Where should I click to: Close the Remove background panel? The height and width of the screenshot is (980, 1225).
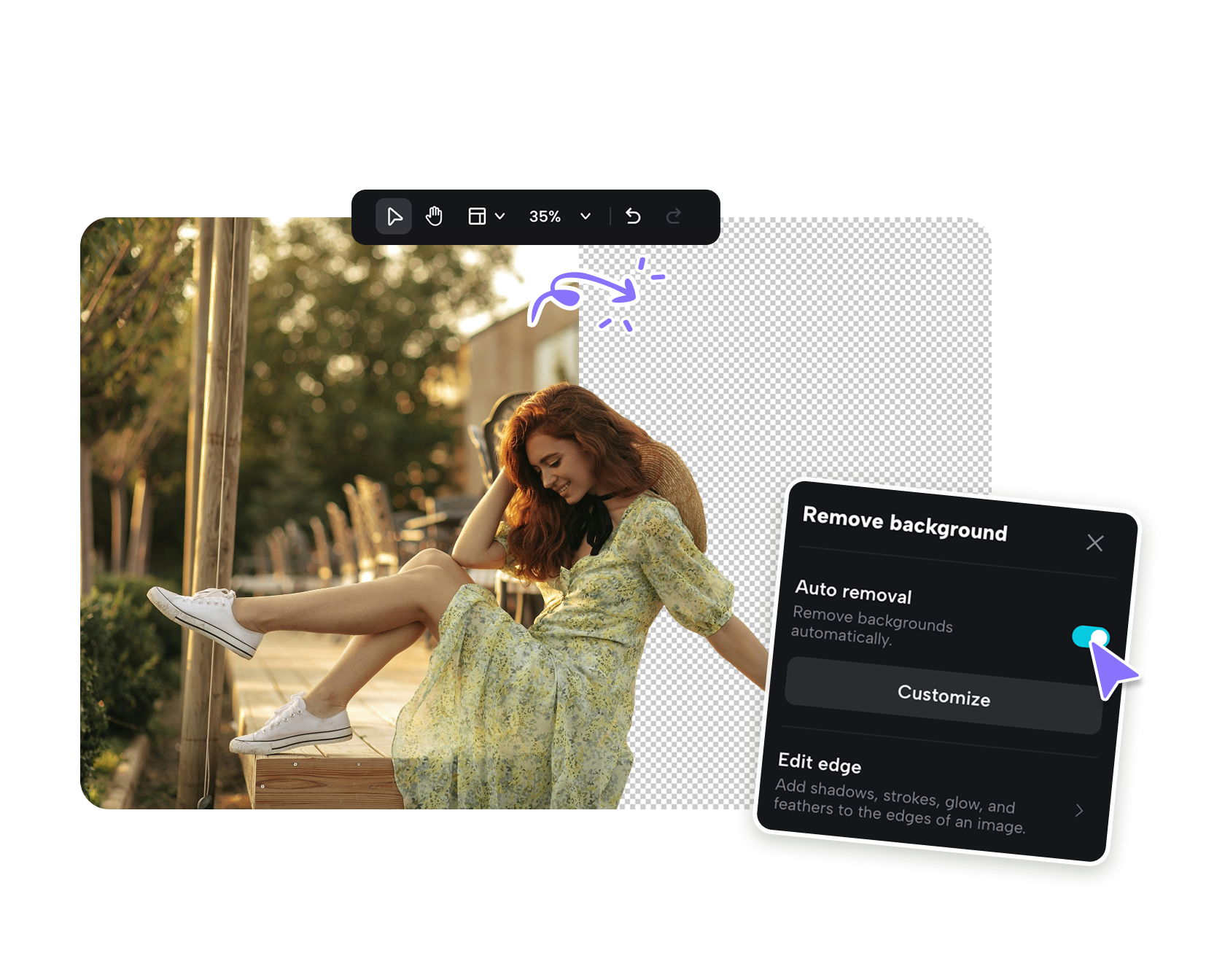point(1095,543)
